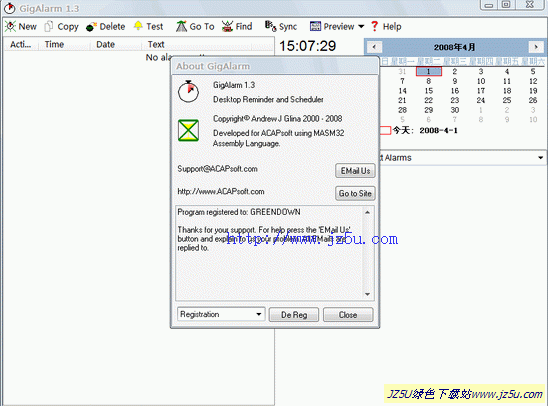Select April 30 in the calendar
This screenshot has height=406, width=548.
coord(455,110)
